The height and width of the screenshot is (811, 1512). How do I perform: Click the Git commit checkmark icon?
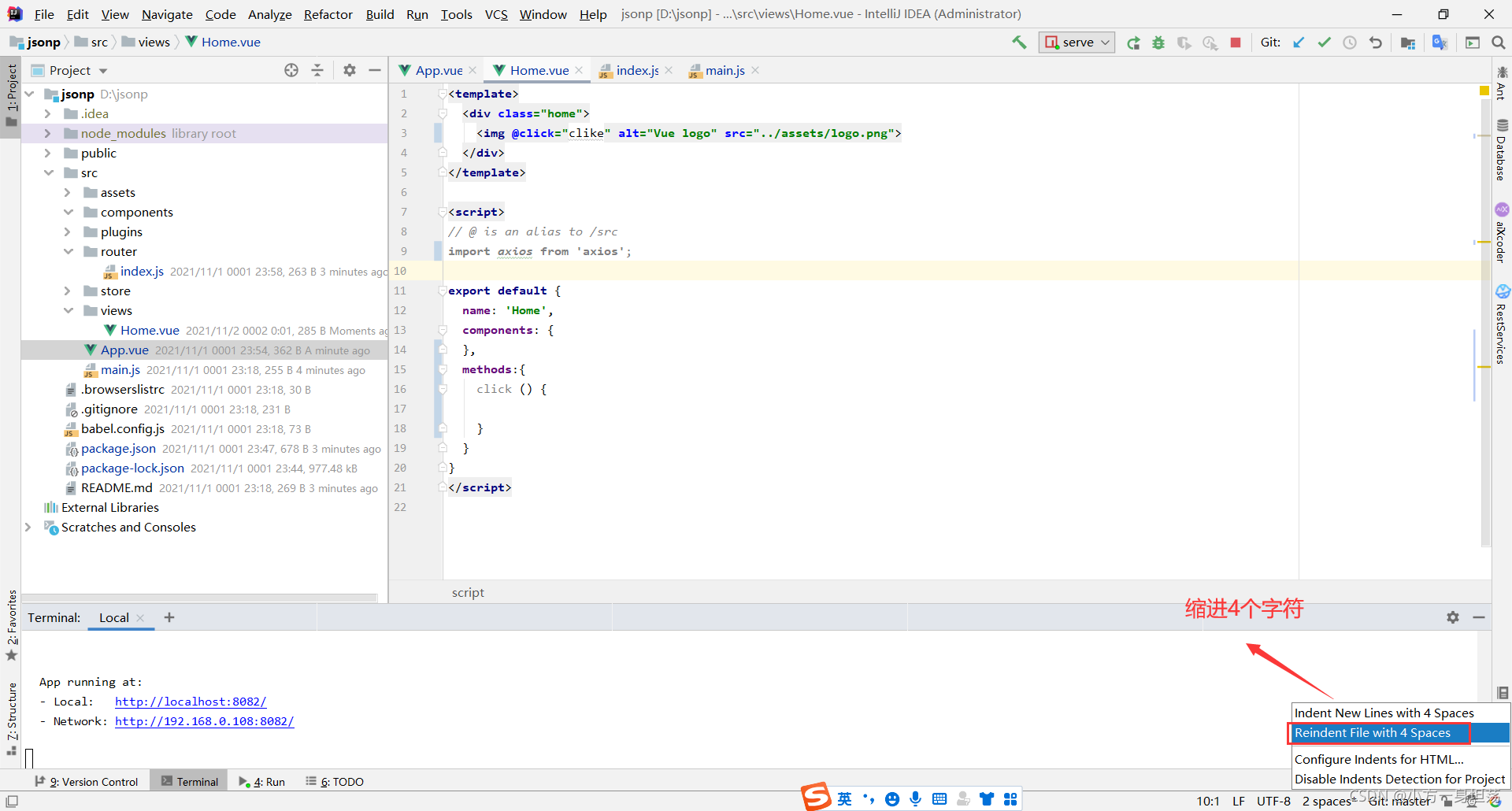pos(1325,43)
